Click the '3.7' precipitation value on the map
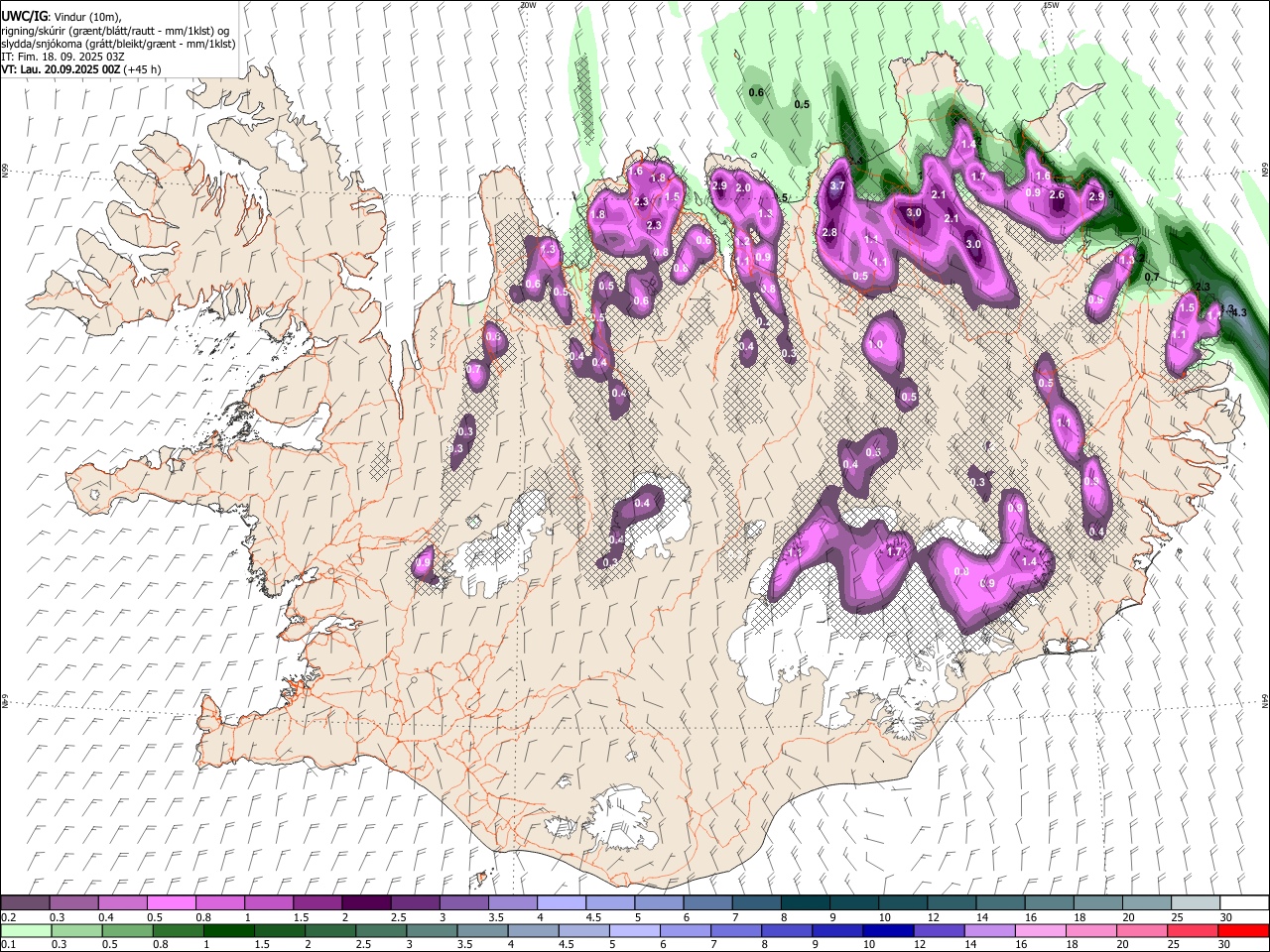The image size is (1270, 952). 837,185
